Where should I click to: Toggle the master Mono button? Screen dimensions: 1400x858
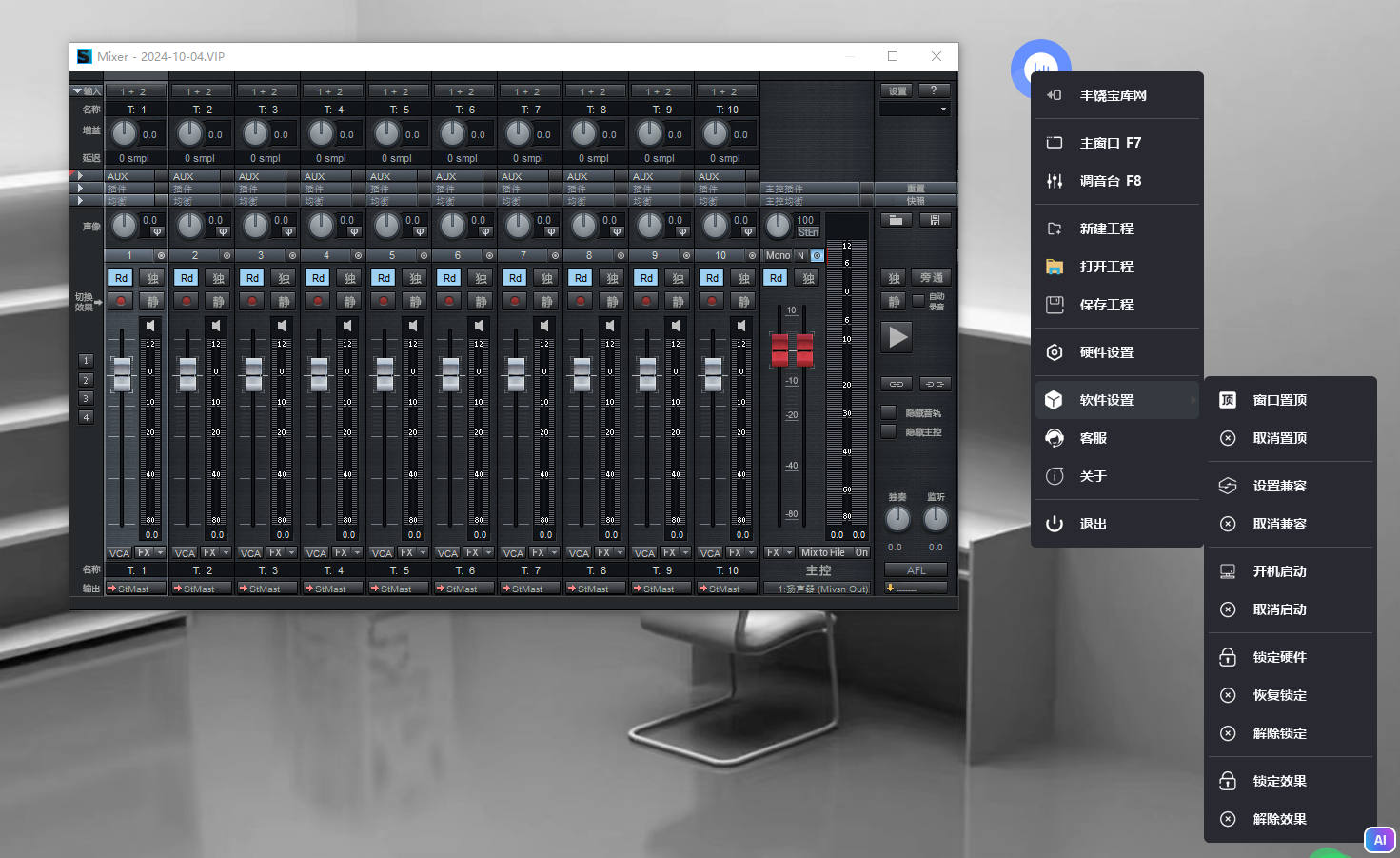[x=778, y=255]
